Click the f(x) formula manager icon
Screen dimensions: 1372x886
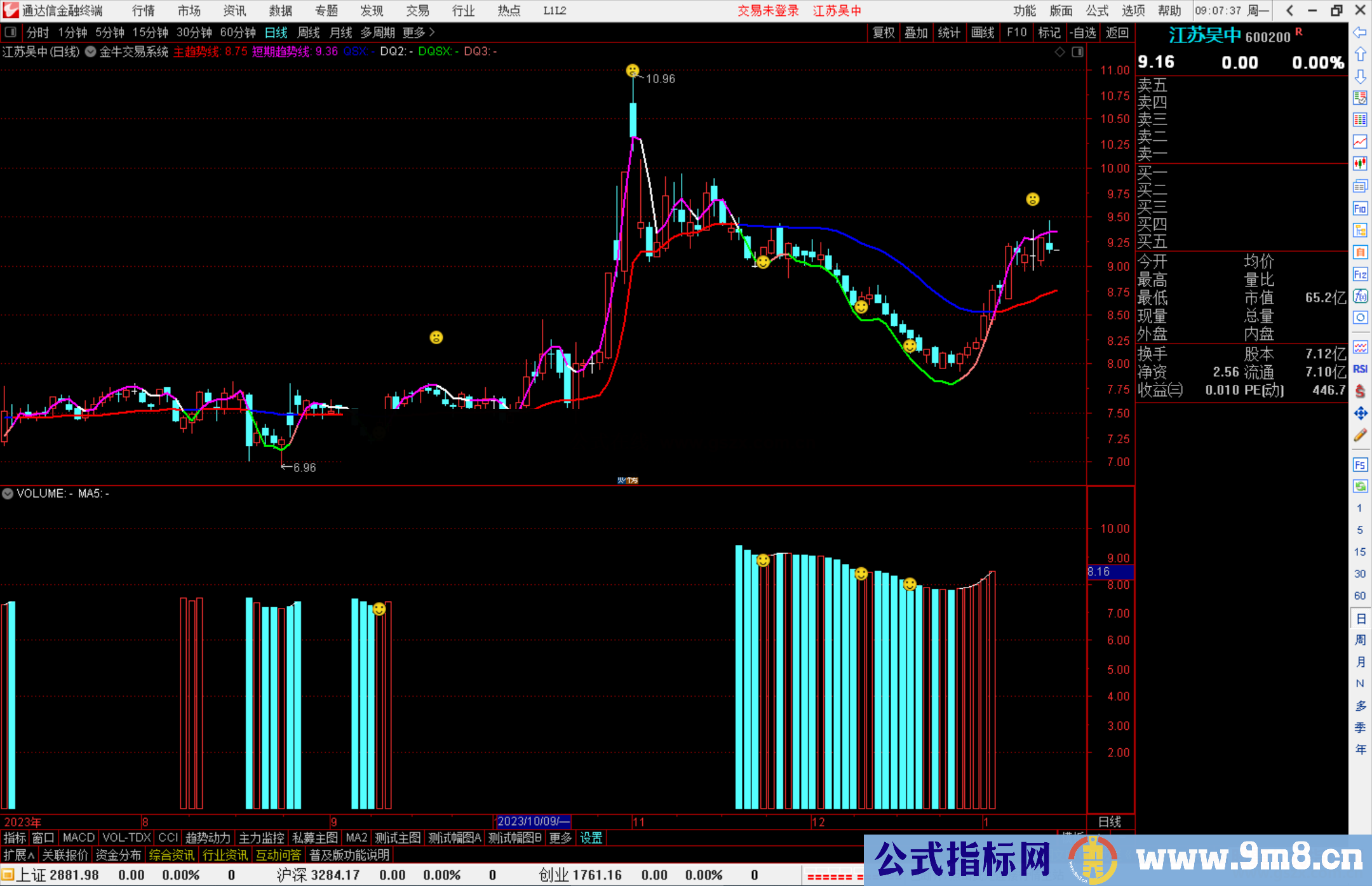tap(1361, 297)
